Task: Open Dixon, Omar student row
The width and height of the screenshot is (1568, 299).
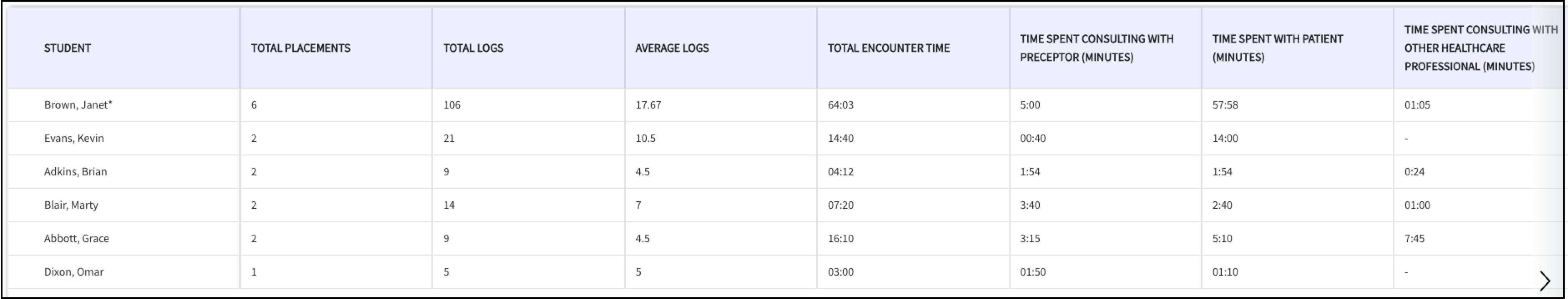Action: [74, 272]
